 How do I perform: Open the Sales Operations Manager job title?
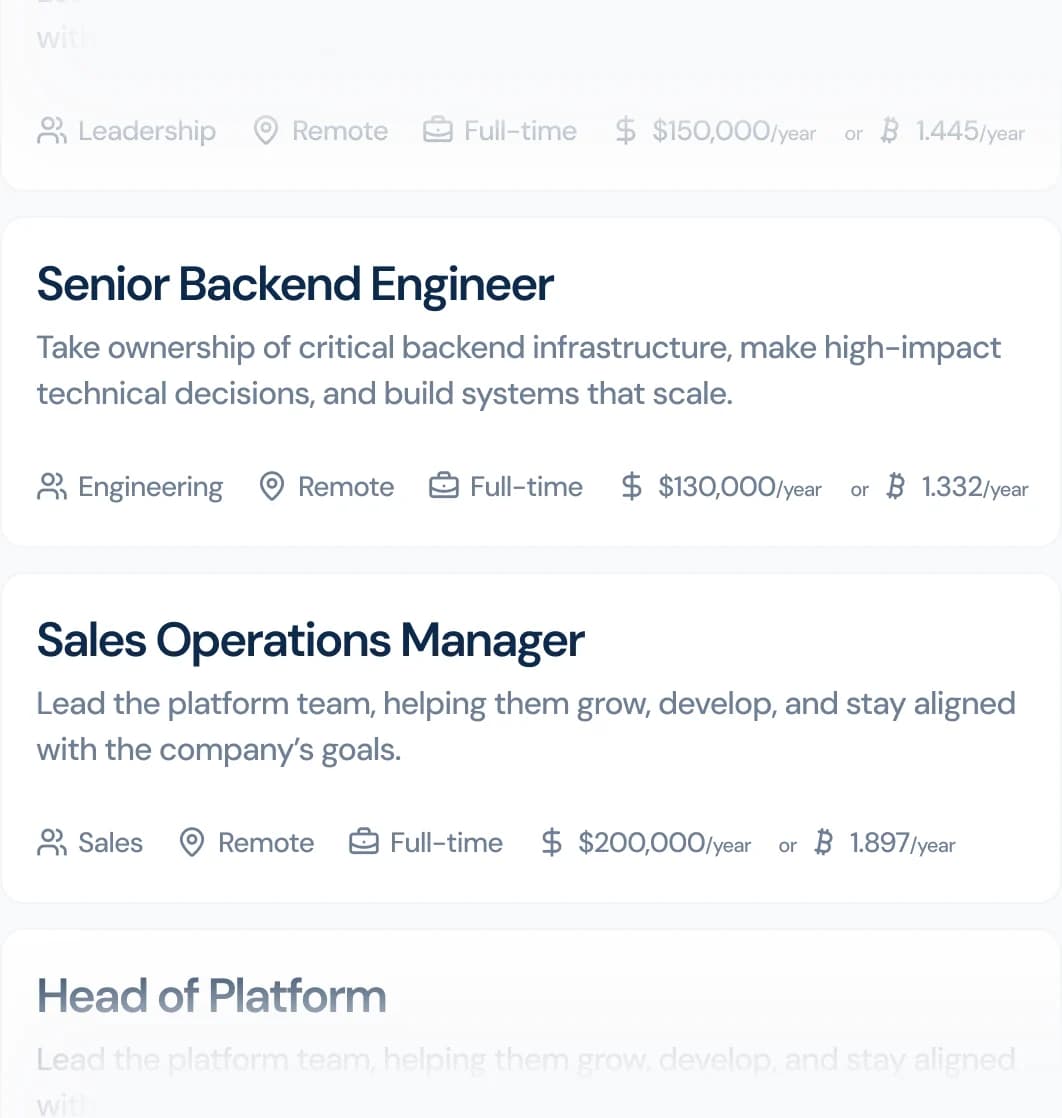[x=310, y=640]
